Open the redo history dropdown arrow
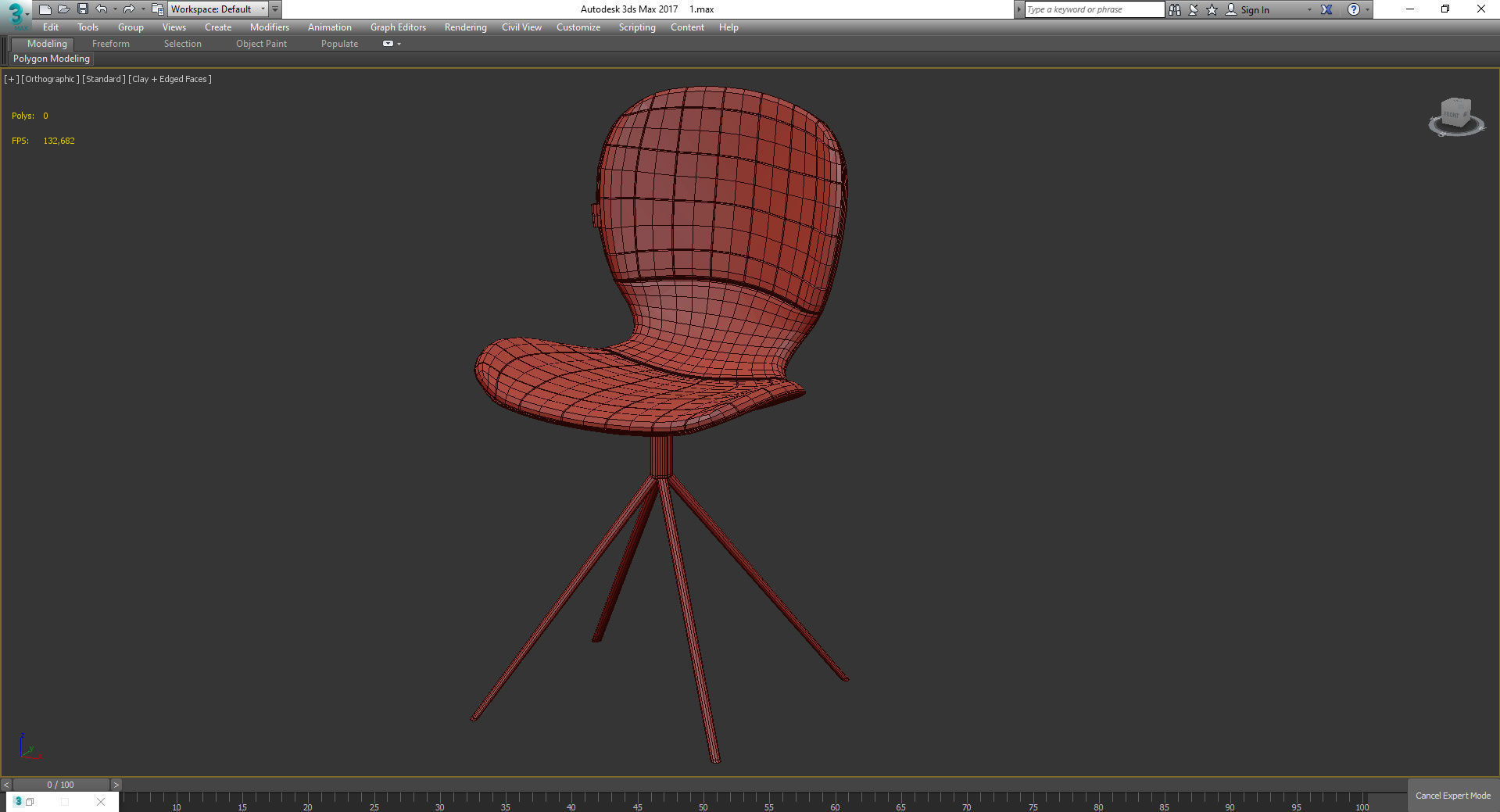Image resolution: width=1500 pixels, height=812 pixels. click(x=142, y=9)
